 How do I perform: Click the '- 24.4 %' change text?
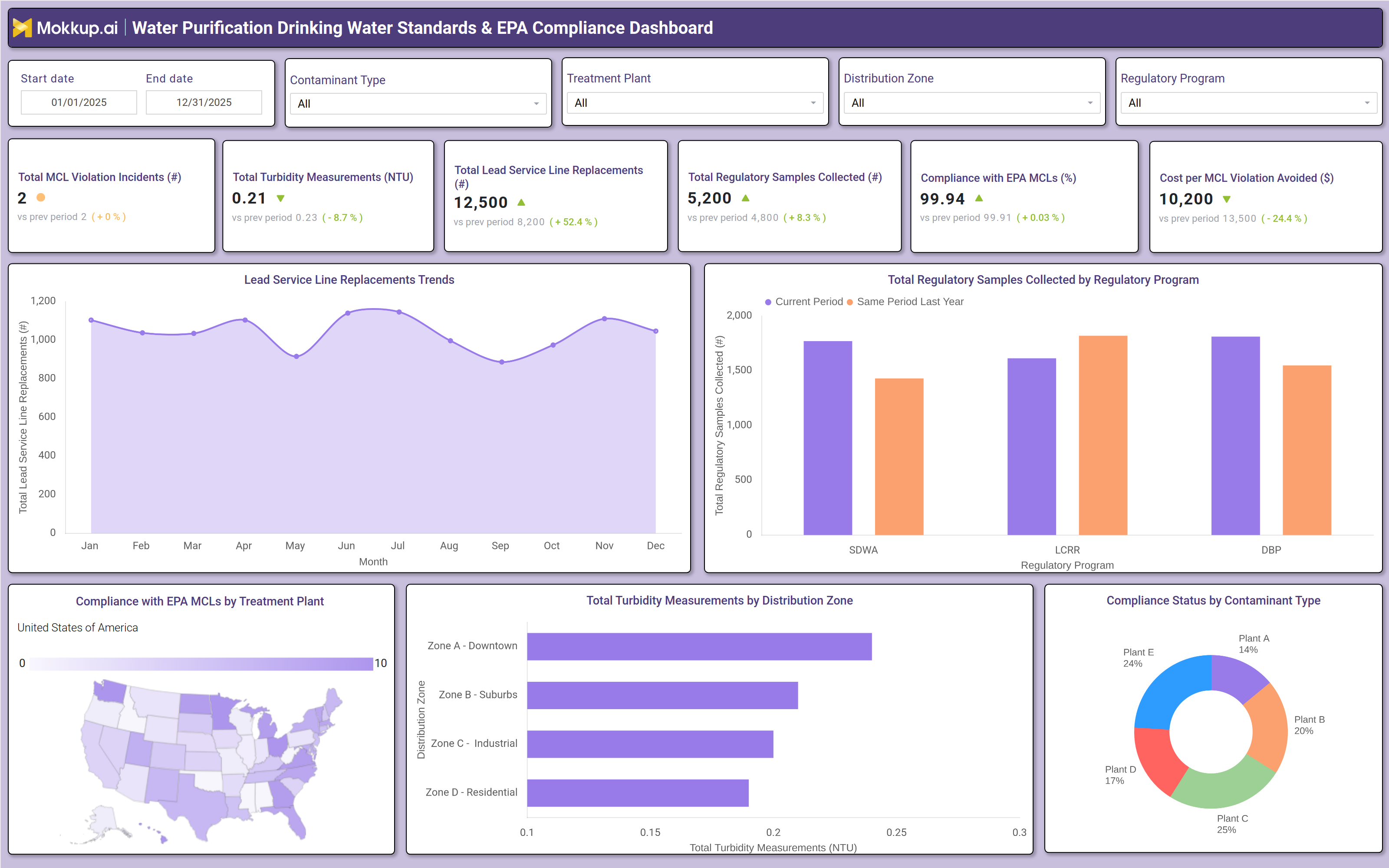pyautogui.click(x=1284, y=219)
